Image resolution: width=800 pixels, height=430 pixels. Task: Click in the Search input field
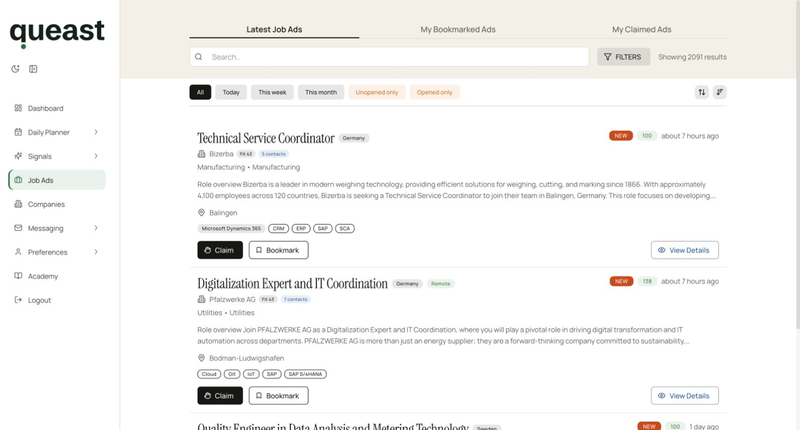[389, 57]
